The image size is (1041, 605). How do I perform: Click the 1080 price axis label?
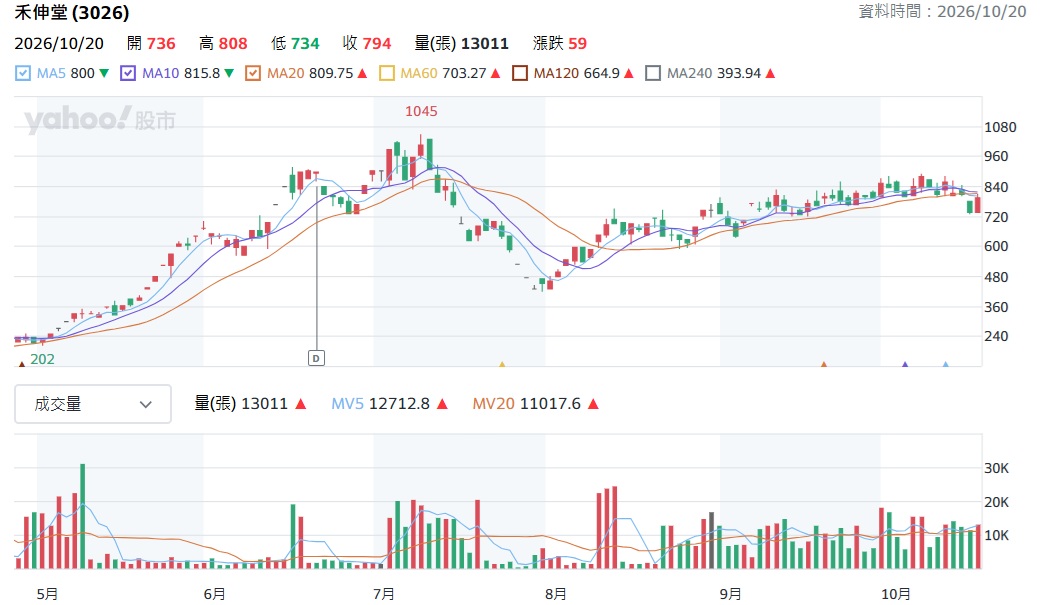coord(1000,127)
